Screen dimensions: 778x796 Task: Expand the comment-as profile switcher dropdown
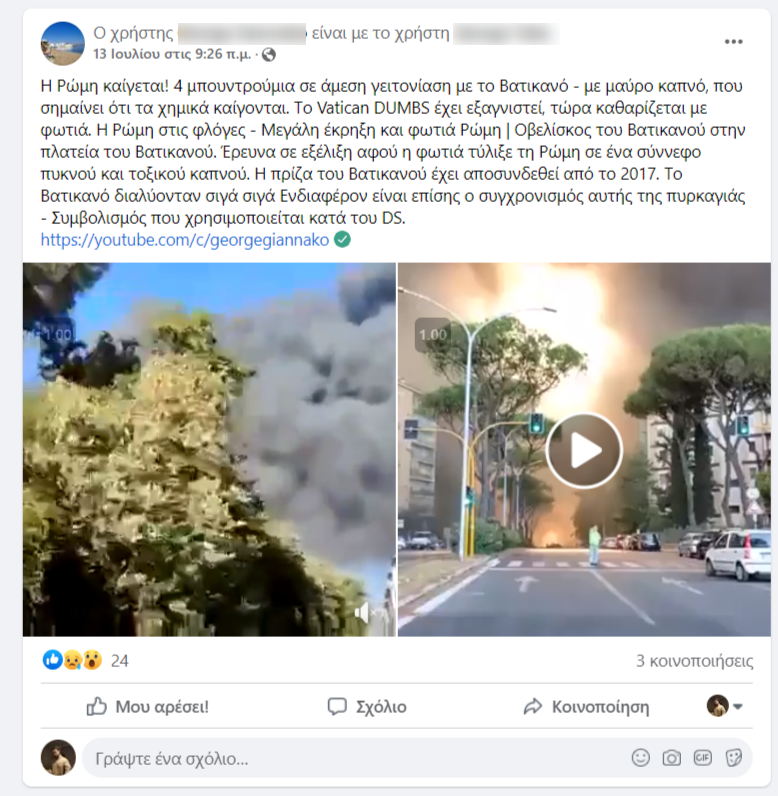tap(725, 706)
